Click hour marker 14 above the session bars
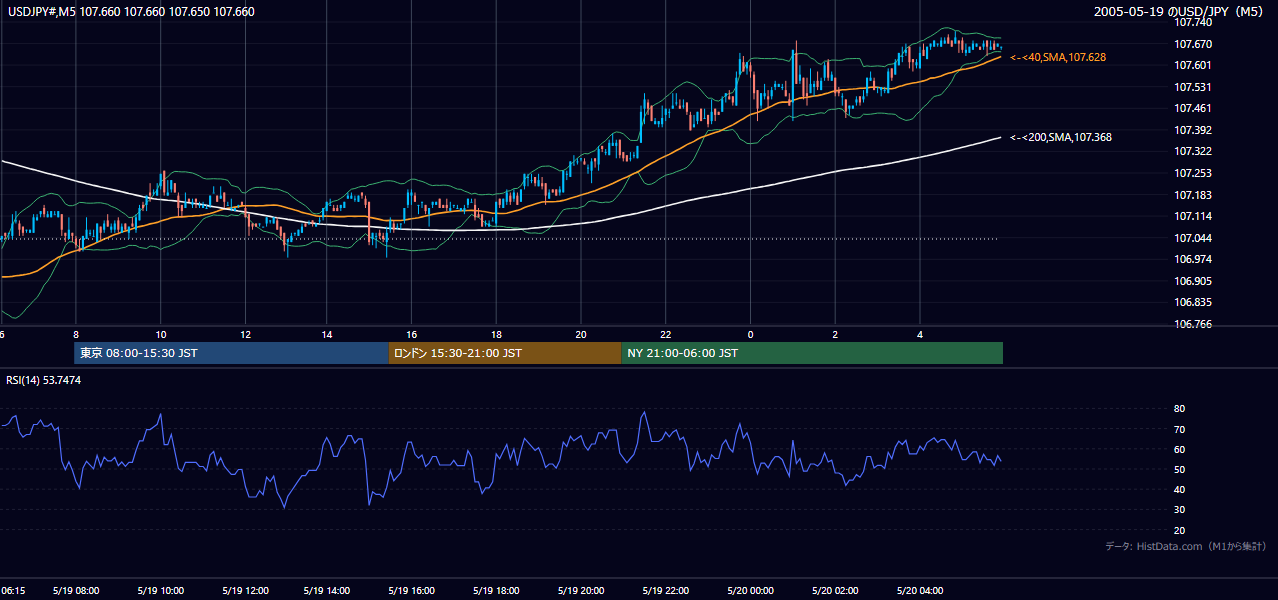 pyautogui.click(x=327, y=334)
